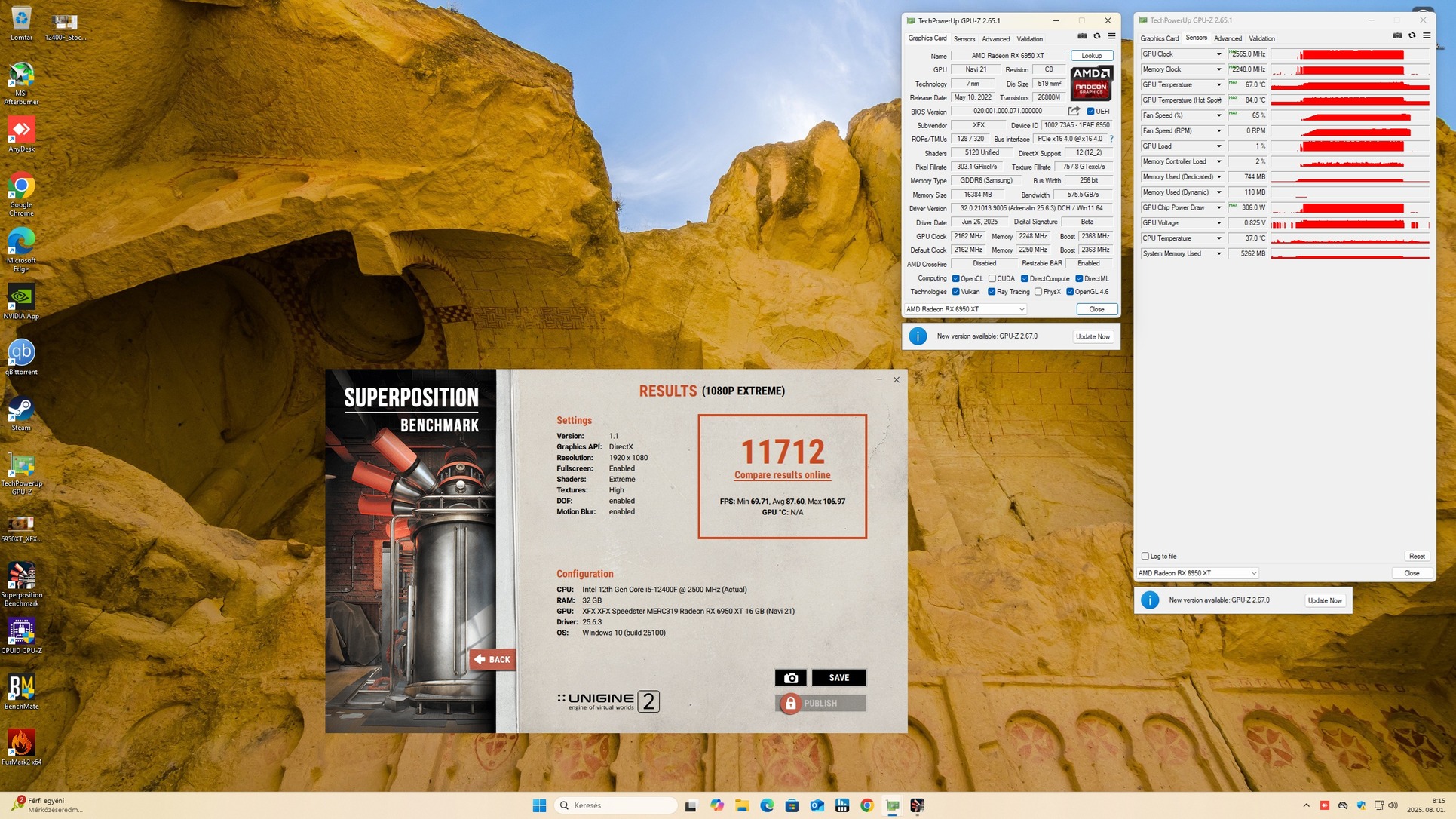This screenshot has width=1456, height=819.
Task: Click the Superposition camera screenshot button
Action: [790, 677]
